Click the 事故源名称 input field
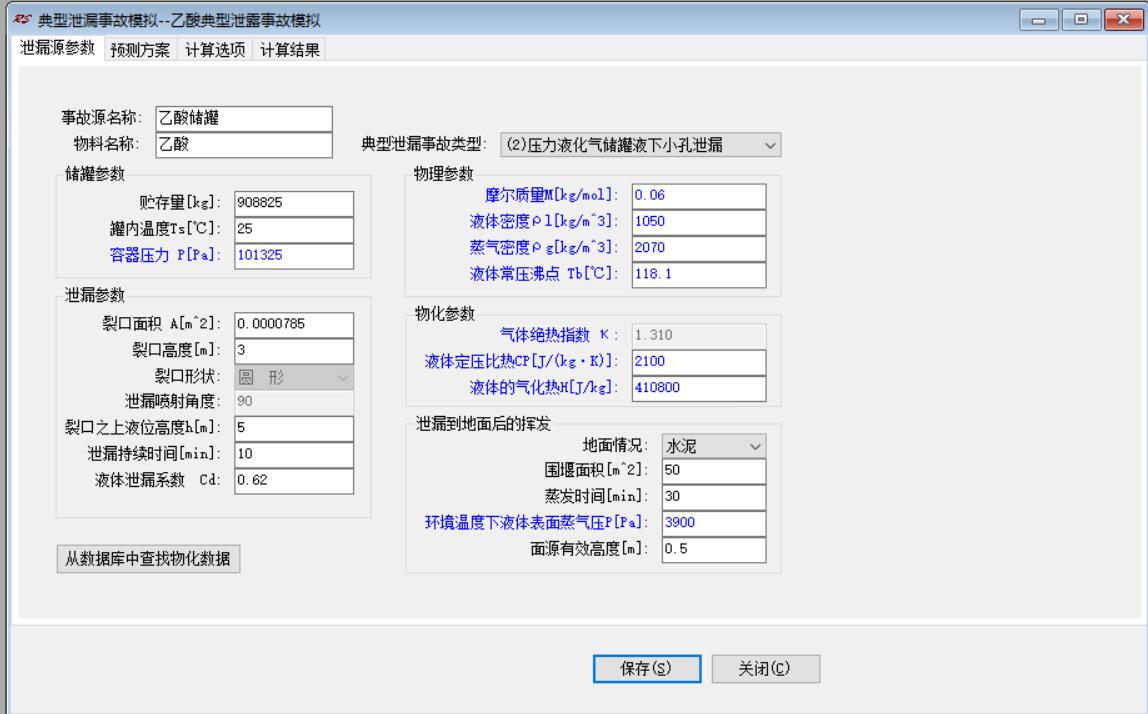 pyautogui.click(x=244, y=119)
